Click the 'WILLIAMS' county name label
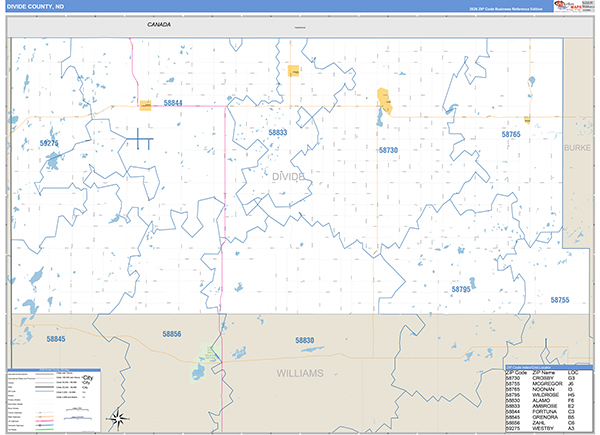 click(x=300, y=373)
